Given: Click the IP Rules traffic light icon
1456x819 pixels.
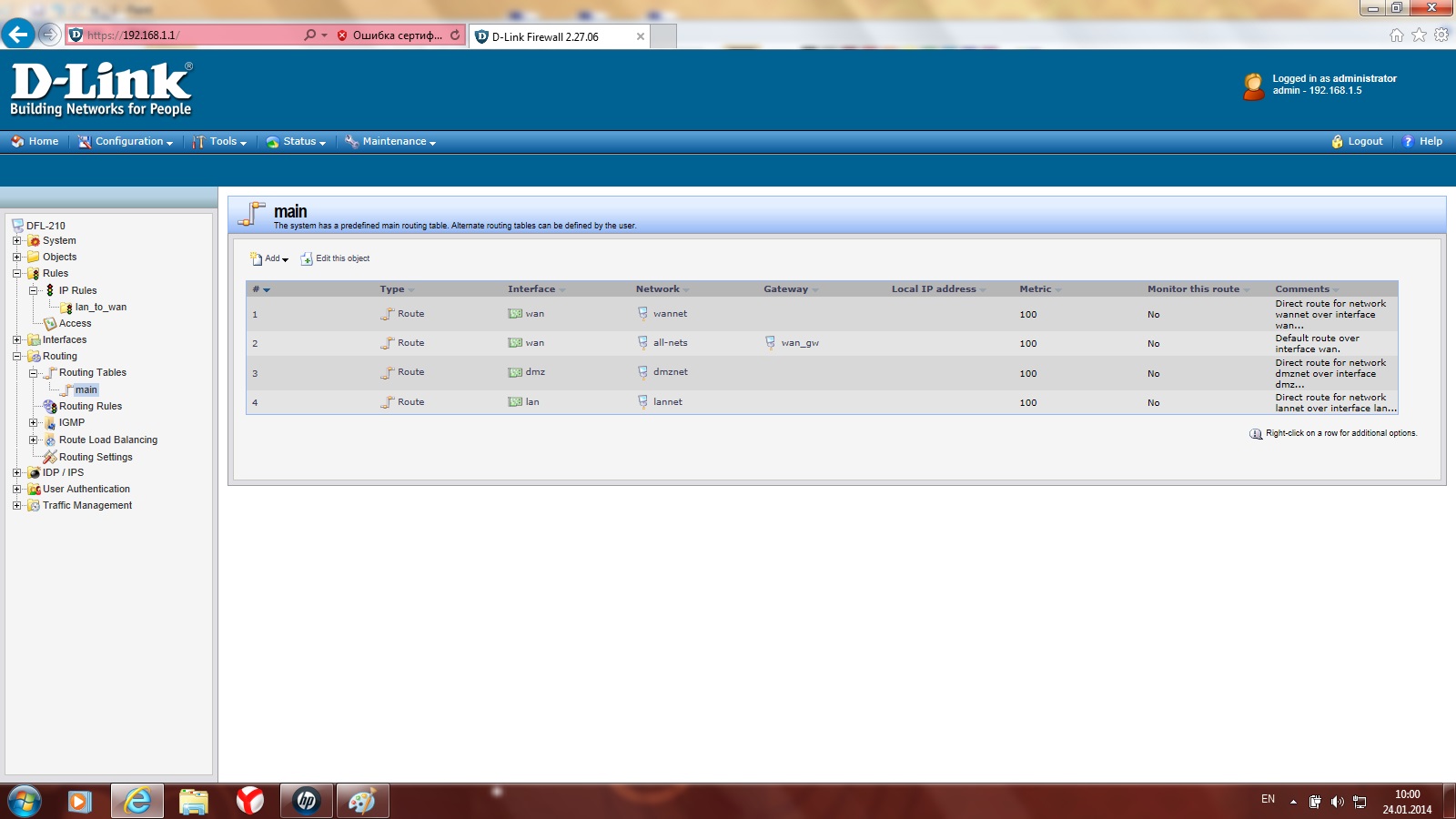Looking at the screenshot, I should pos(50,291).
